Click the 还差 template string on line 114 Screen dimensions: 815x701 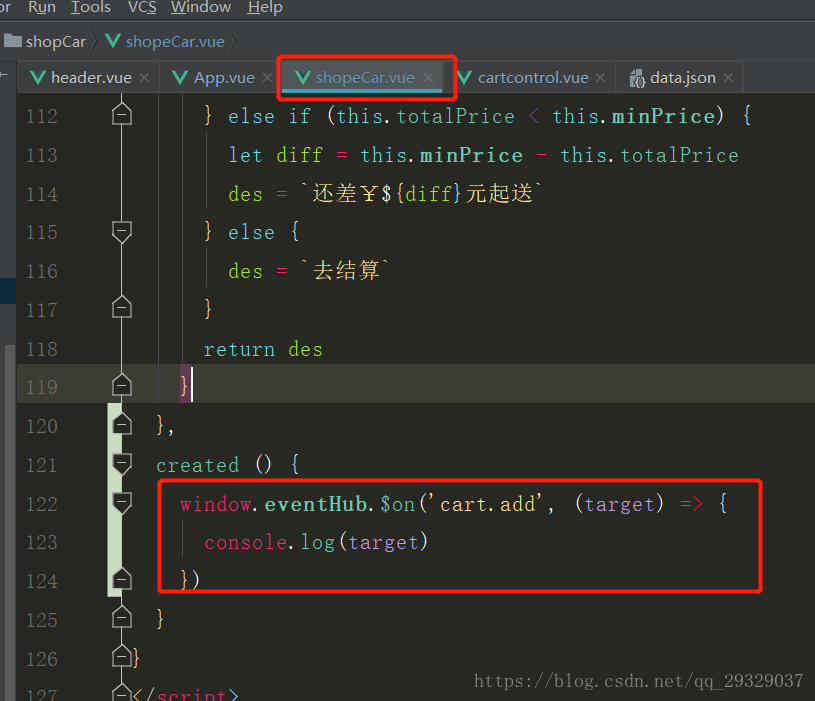point(422,193)
